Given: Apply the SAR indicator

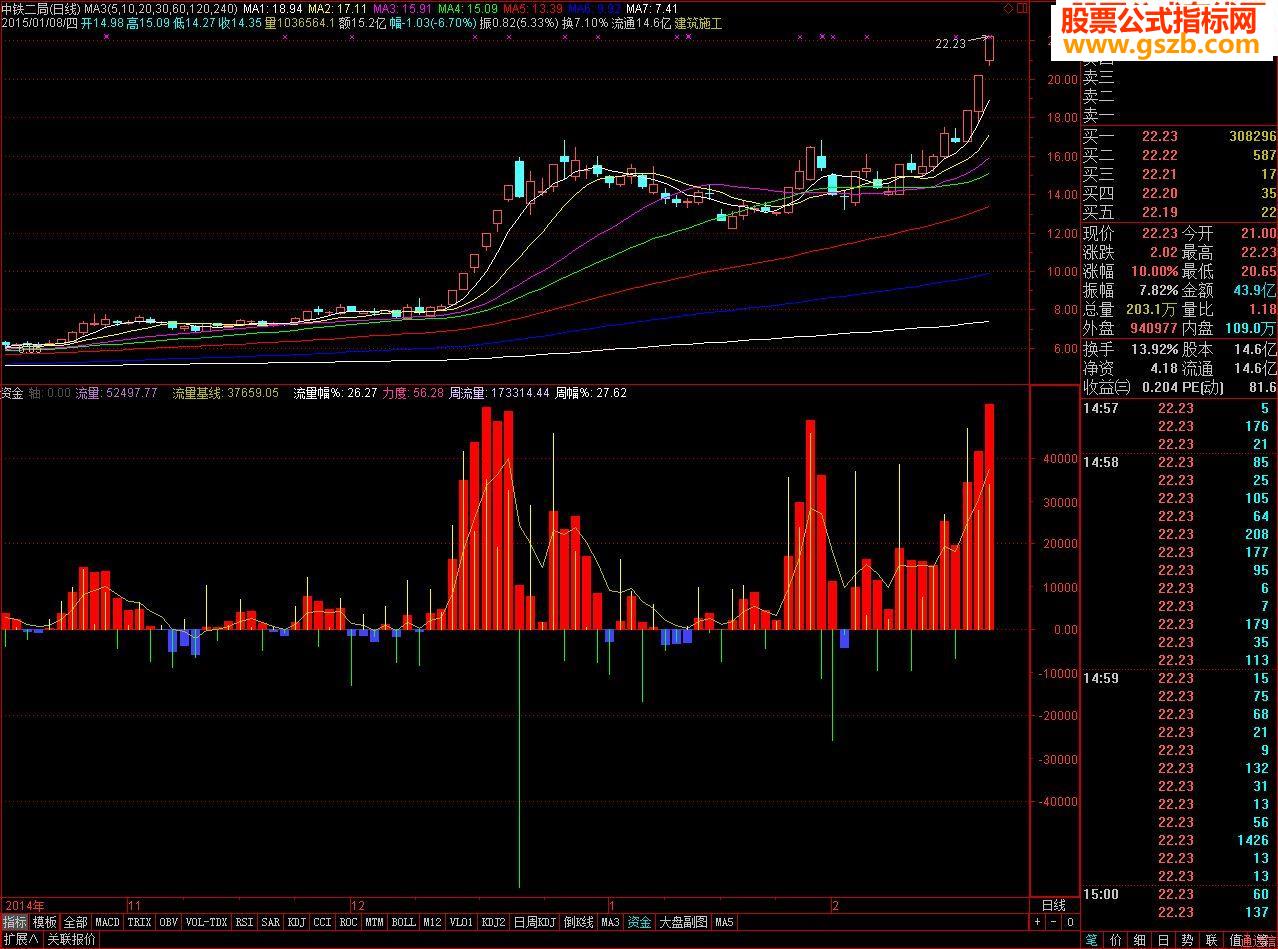Looking at the screenshot, I should click(x=270, y=922).
